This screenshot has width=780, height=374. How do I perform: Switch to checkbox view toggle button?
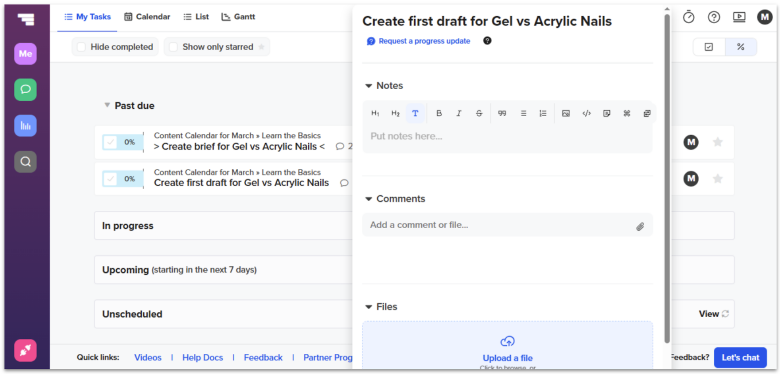709,47
